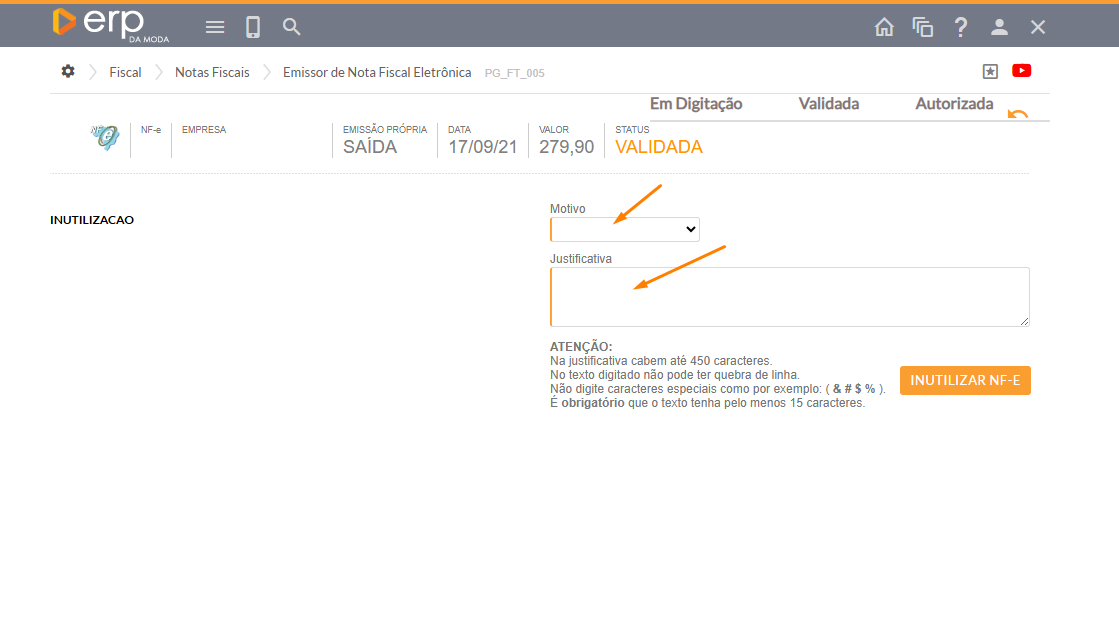Click the NF-e document icon
Viewport: 1119px width, 617px height.
click(x=104, y=138)
